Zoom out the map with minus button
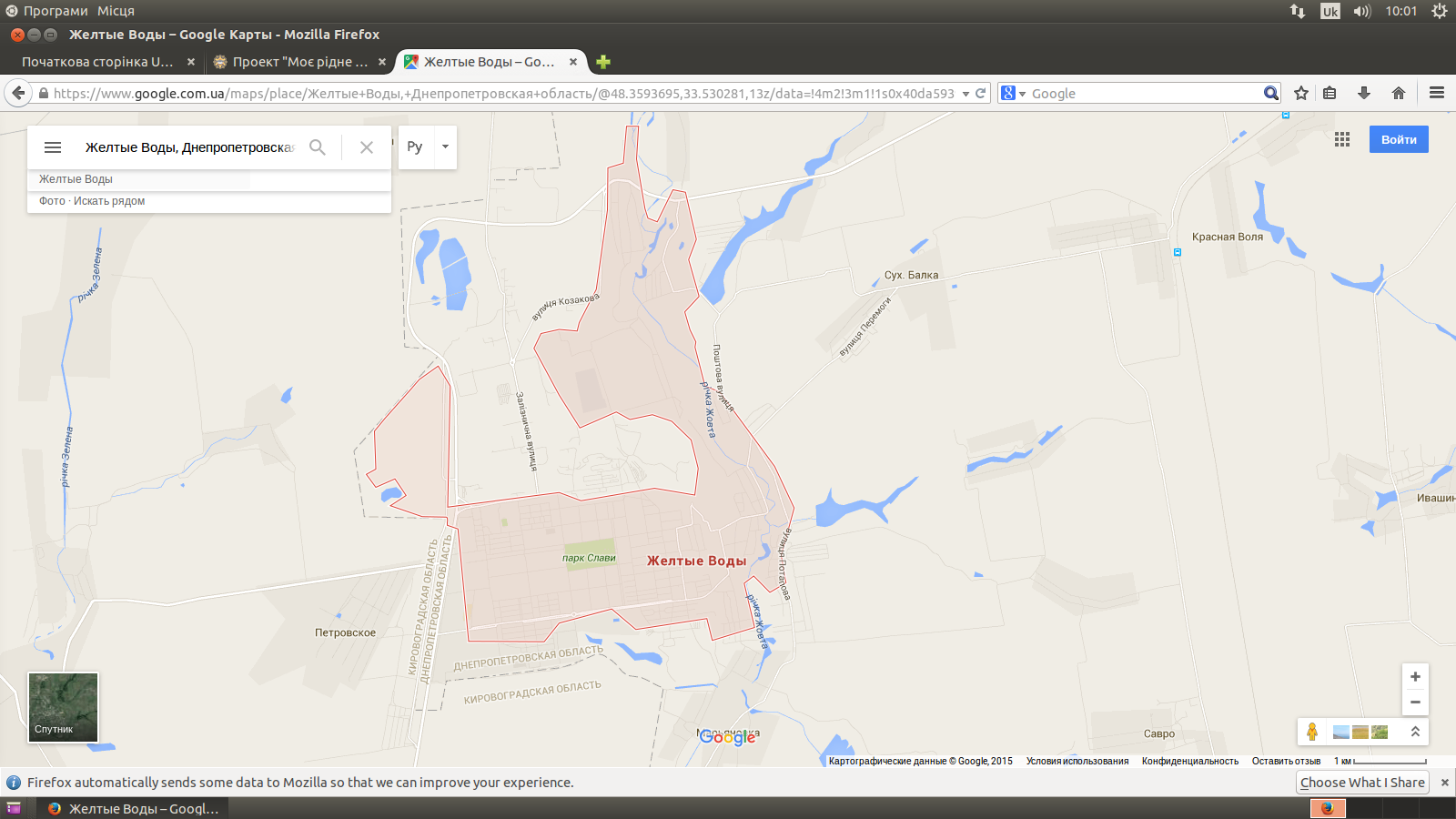The image size is (1456, 819). click(x=1415, y=702)
